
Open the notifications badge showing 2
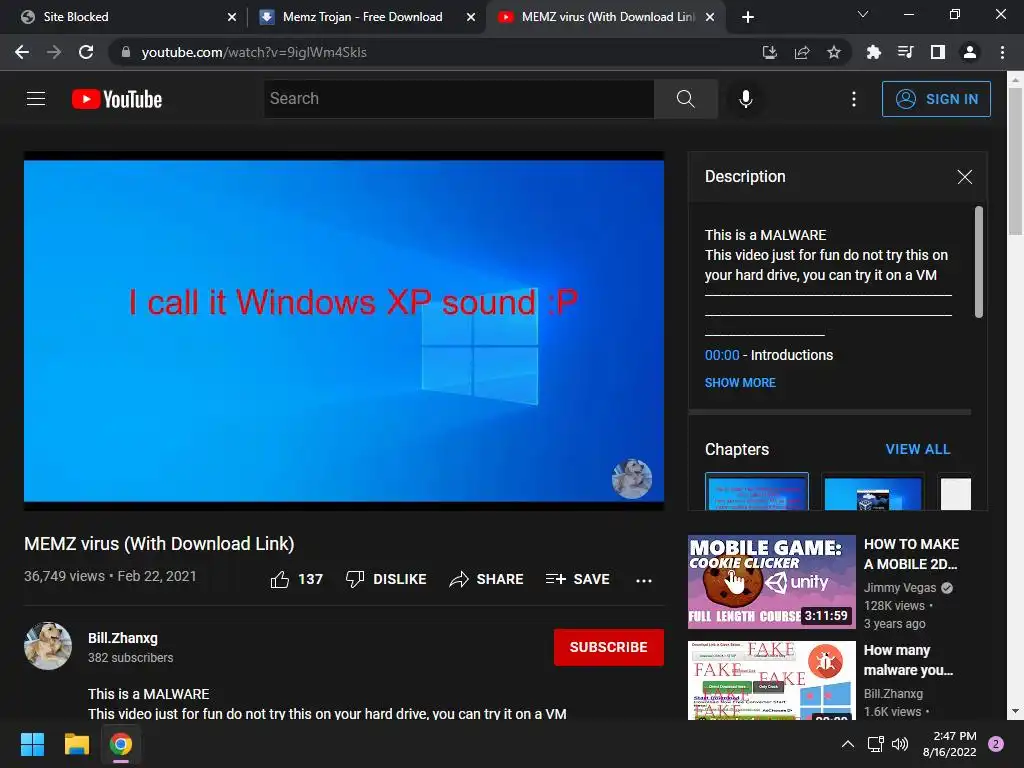(996, 744)
